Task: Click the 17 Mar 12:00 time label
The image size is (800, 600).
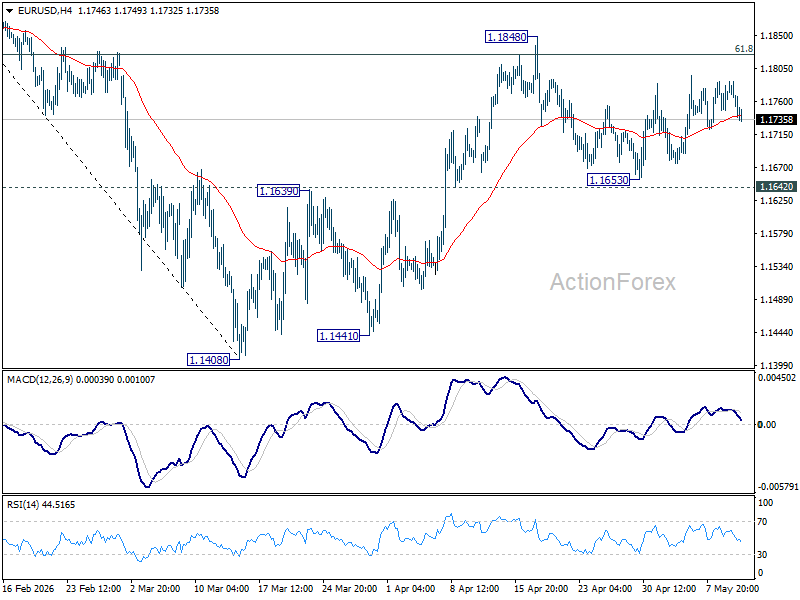Action: (286, 588)
